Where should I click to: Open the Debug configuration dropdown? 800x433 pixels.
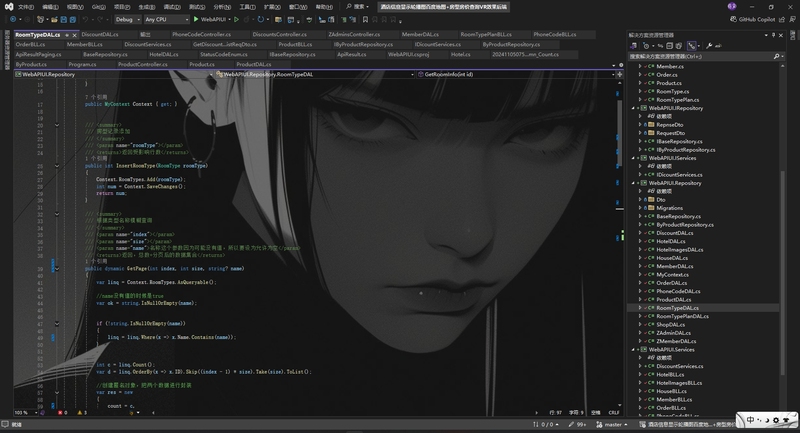pos(127,19)
